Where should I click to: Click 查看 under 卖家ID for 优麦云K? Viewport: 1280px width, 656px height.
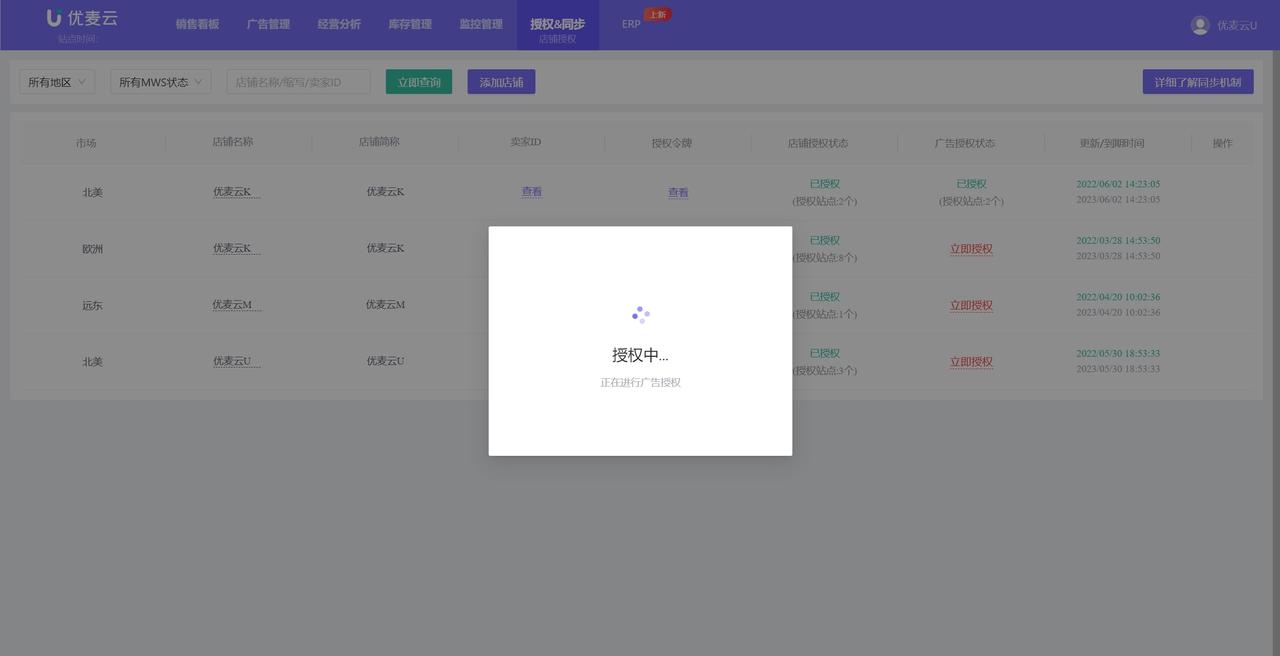coord(531,191)
